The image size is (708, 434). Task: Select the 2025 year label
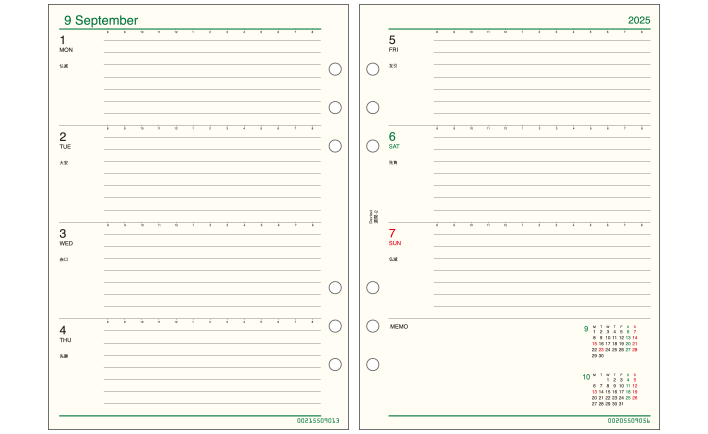click(639, 20)
